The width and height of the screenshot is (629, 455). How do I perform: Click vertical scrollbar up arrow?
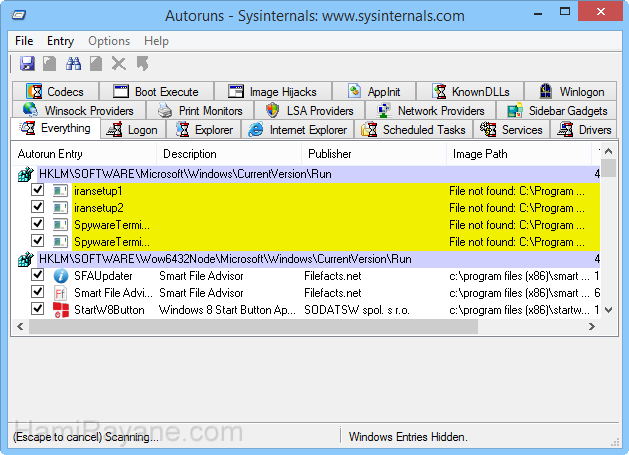tap(609, 151)
